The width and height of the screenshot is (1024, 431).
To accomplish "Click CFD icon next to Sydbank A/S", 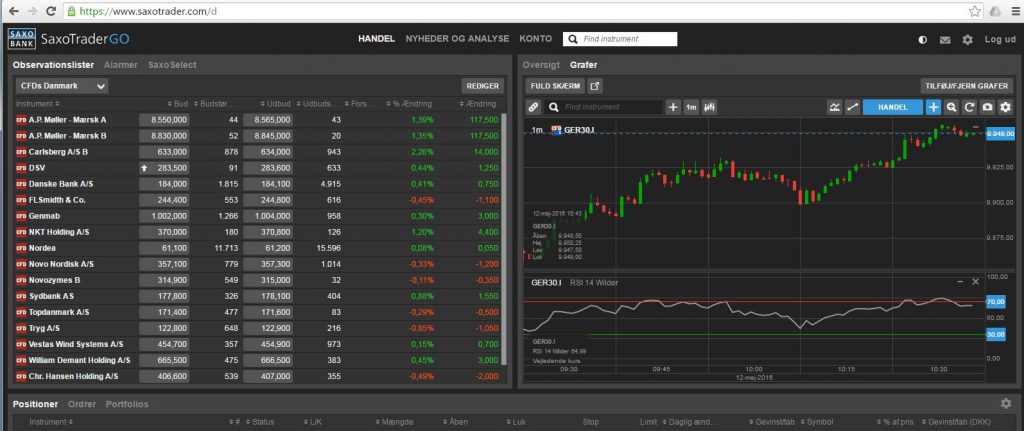I will [x=21, y=296].
